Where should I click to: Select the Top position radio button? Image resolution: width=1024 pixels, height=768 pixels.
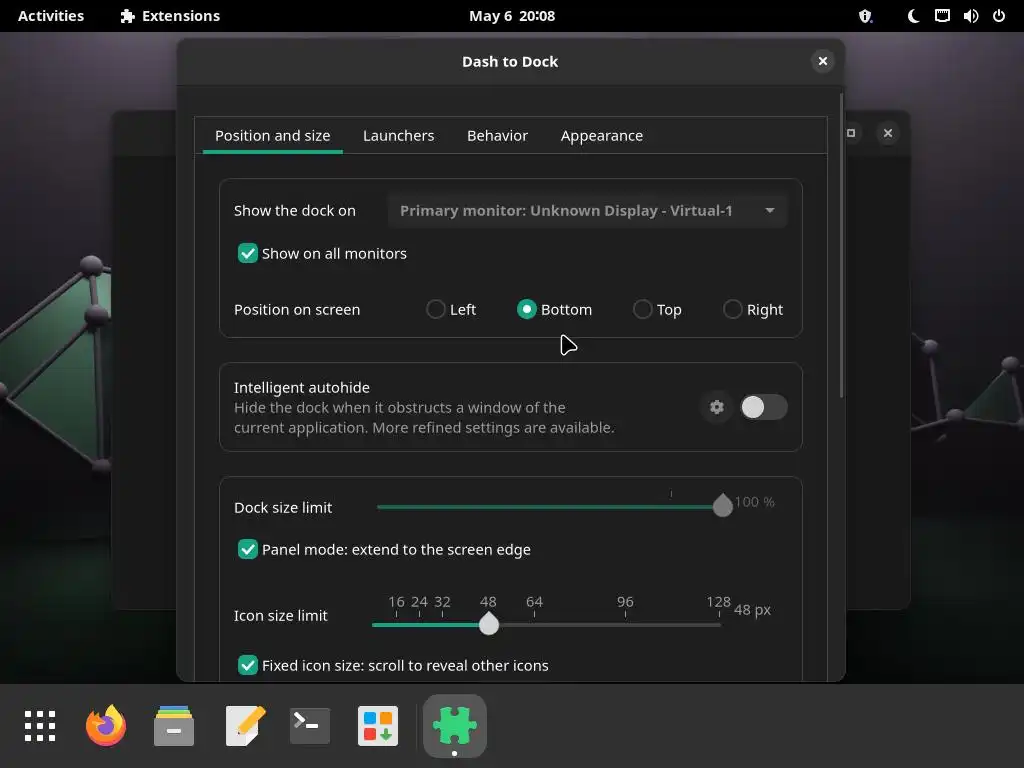tap(643, 310)
